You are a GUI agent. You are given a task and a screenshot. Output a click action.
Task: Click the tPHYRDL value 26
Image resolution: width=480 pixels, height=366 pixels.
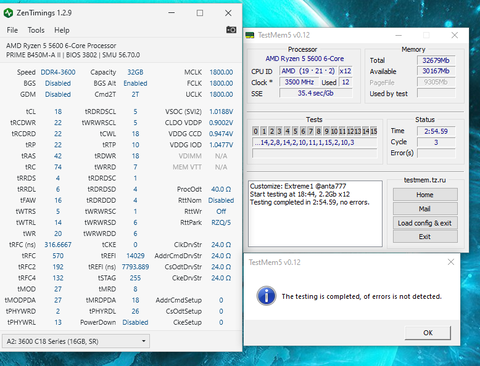[135, 311]
